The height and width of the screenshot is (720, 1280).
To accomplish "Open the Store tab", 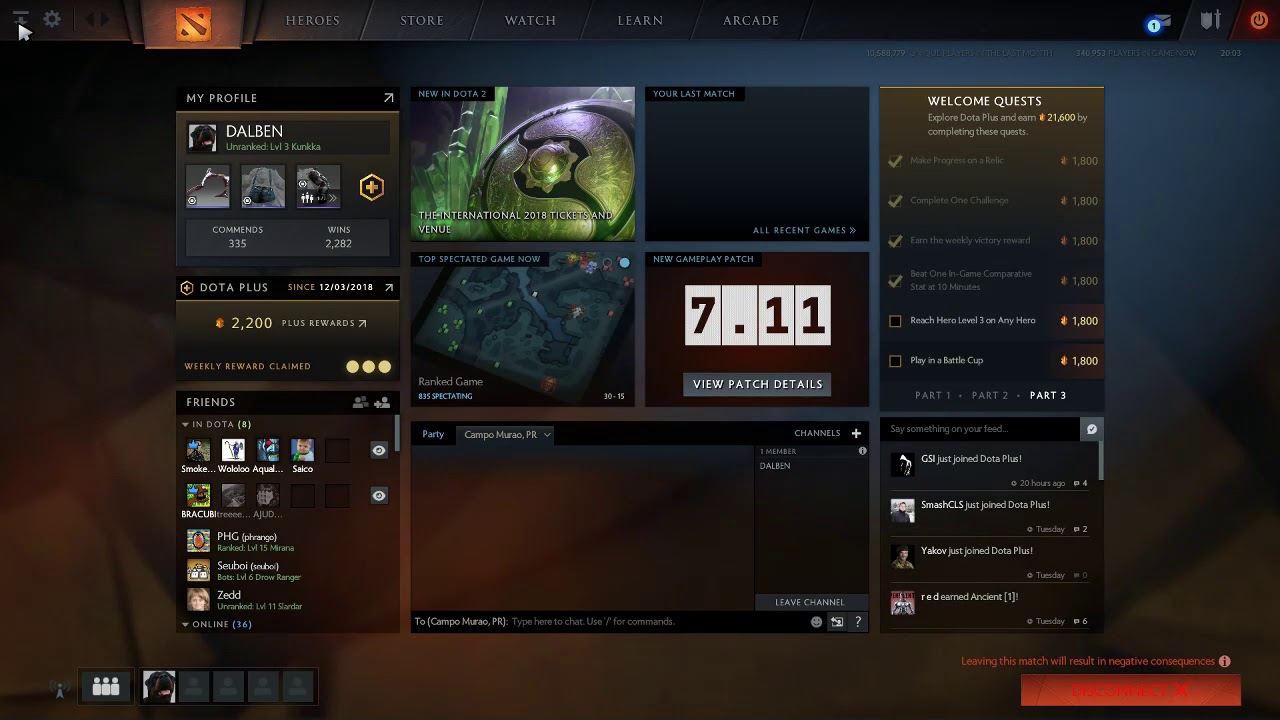I will (x=422, y=20).
